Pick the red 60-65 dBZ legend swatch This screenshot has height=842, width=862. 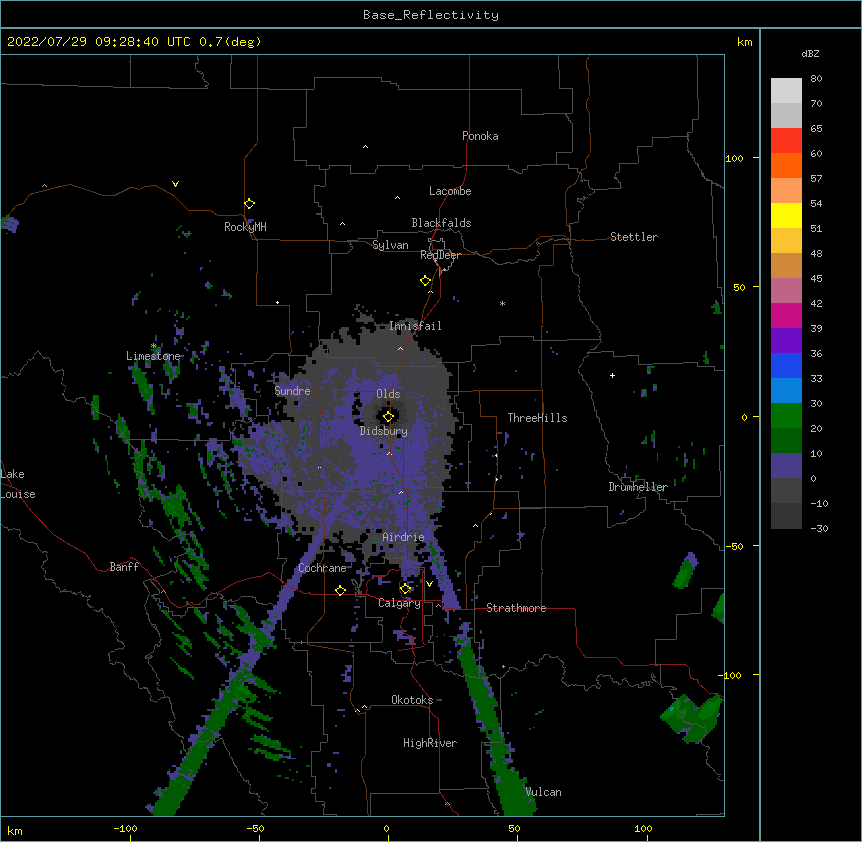786,141
